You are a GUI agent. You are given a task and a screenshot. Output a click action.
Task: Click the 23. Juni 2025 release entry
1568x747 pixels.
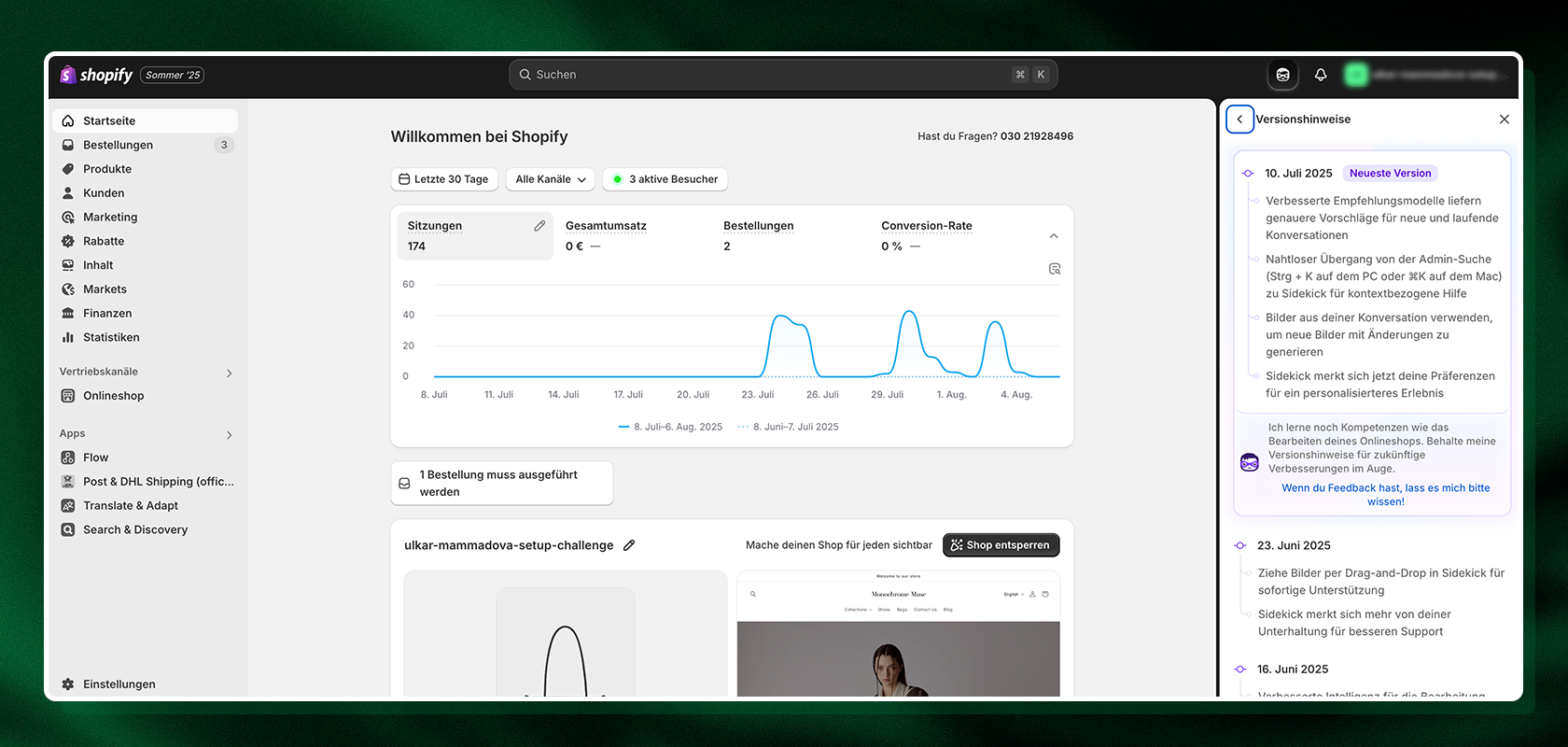(1294, 545)
